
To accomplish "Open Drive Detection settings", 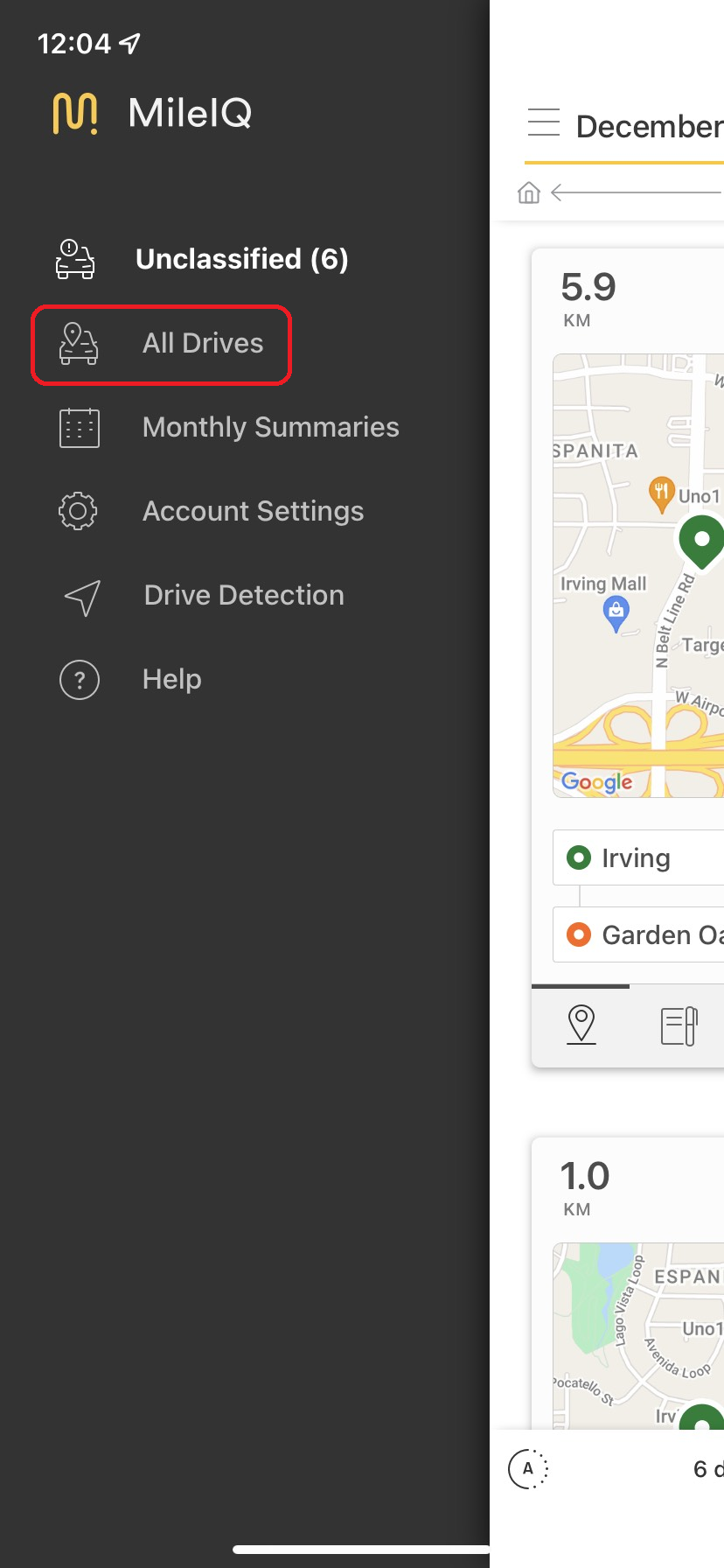I will point(244,595).
